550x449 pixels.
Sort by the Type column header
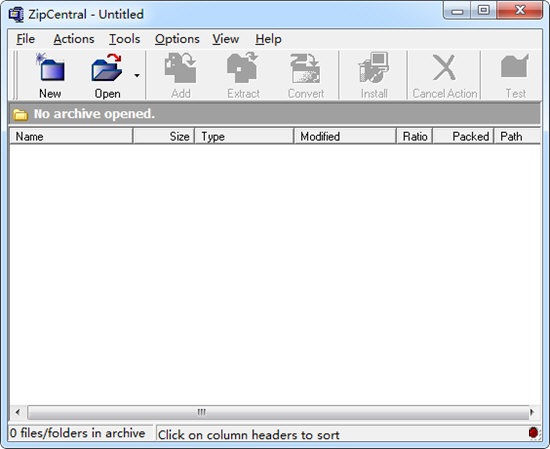[244, 136]
